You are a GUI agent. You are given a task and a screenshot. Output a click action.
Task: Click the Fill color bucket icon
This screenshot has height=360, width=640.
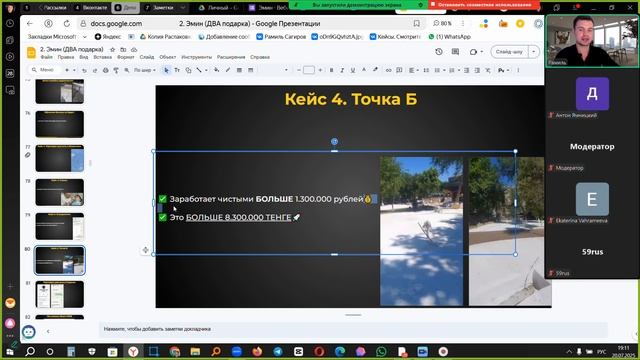tap(217, 70)
